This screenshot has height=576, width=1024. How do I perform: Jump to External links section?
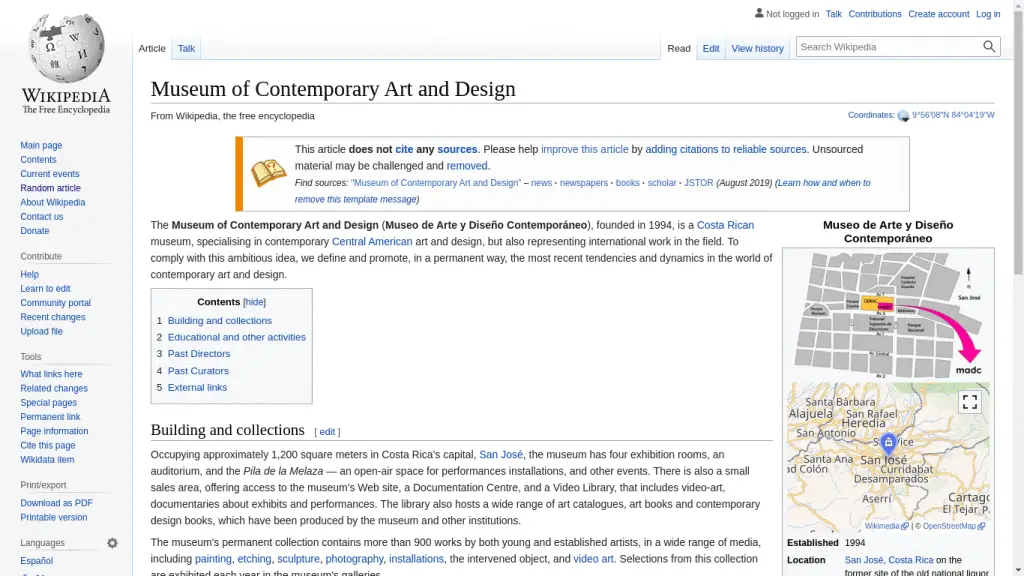(197, 387)
